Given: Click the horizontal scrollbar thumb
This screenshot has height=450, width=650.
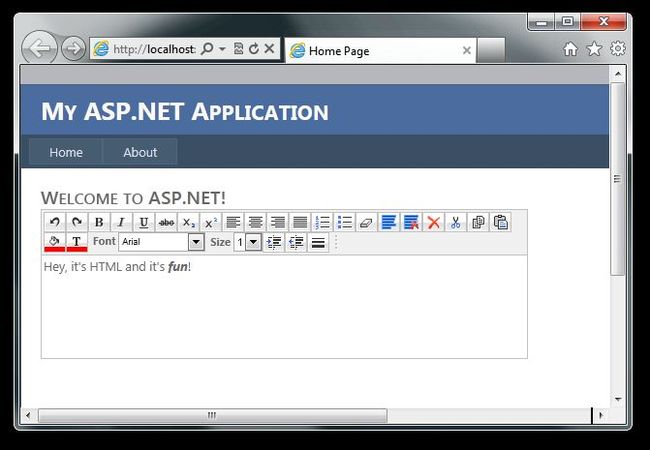Looking at the screenshot, I should 213,415.
